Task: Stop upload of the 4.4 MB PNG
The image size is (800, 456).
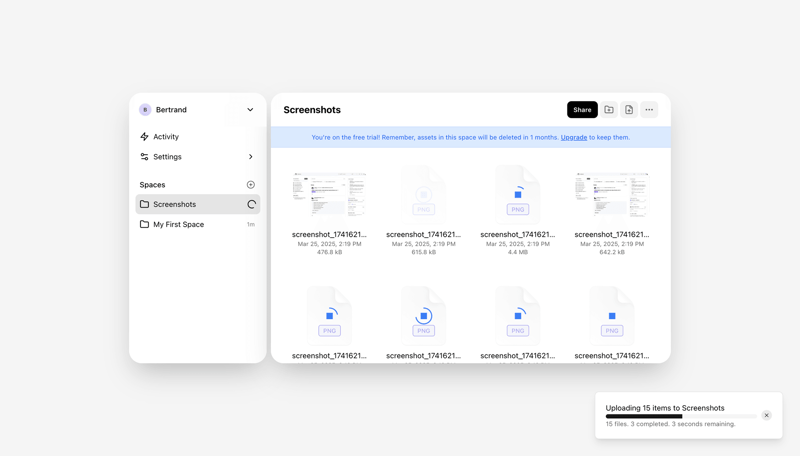Action: 518,194
